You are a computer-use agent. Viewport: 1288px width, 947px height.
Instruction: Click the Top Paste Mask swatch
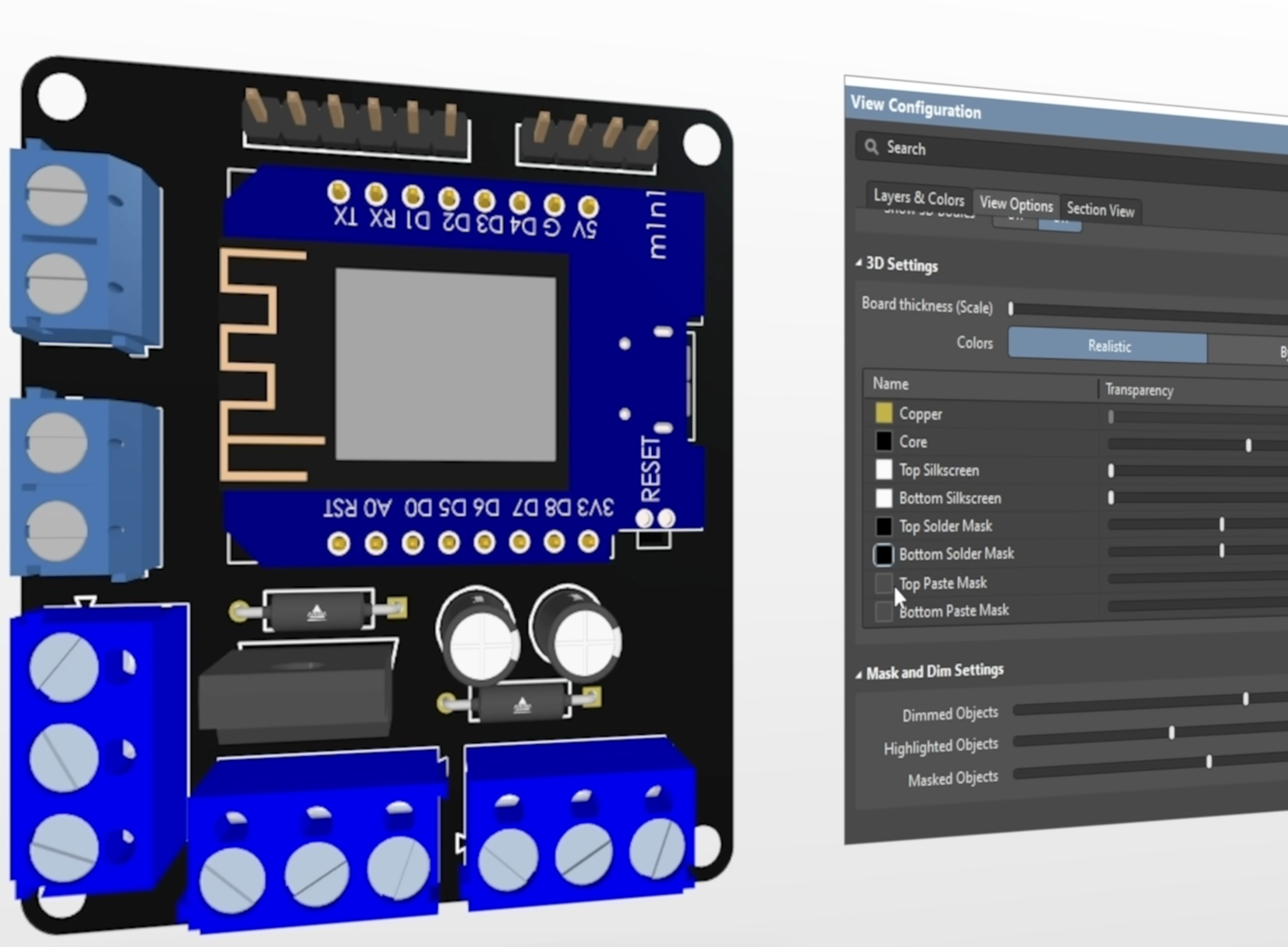coord(884,583)
